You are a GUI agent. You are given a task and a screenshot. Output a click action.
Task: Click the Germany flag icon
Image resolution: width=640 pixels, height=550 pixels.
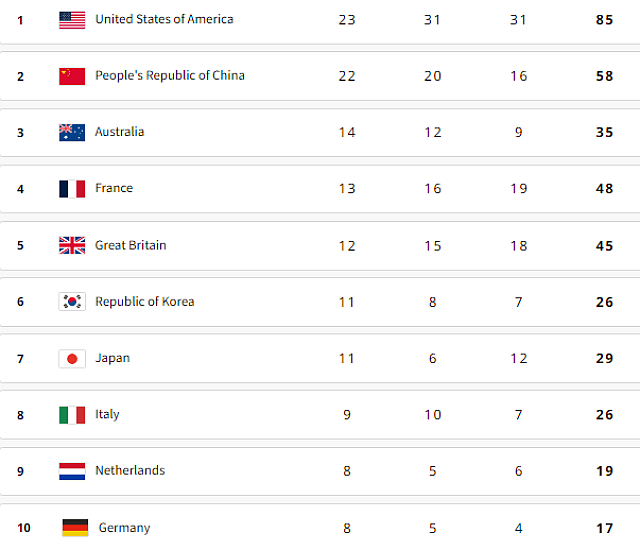(x=75, y=528)
